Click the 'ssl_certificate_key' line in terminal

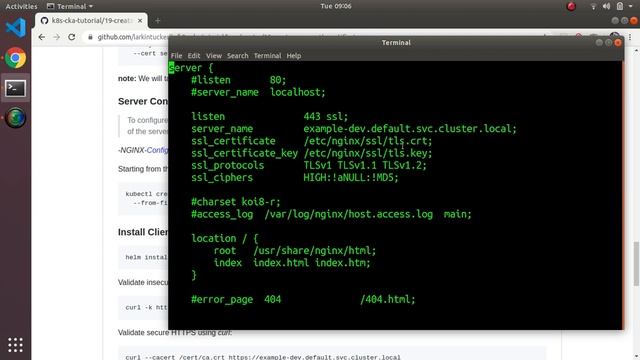[x=311, y=153]
